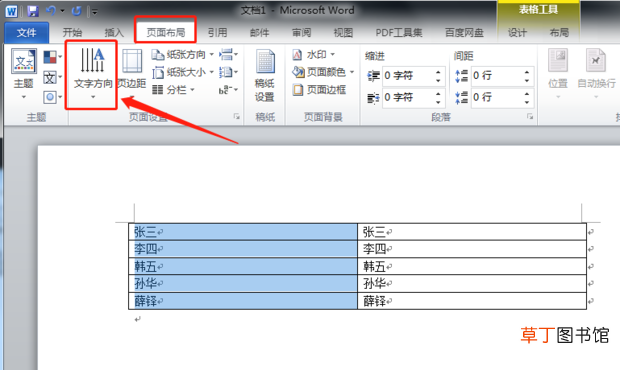Click the right column cell 孙华
Screen dimensions: 620x370
point(472,283)
